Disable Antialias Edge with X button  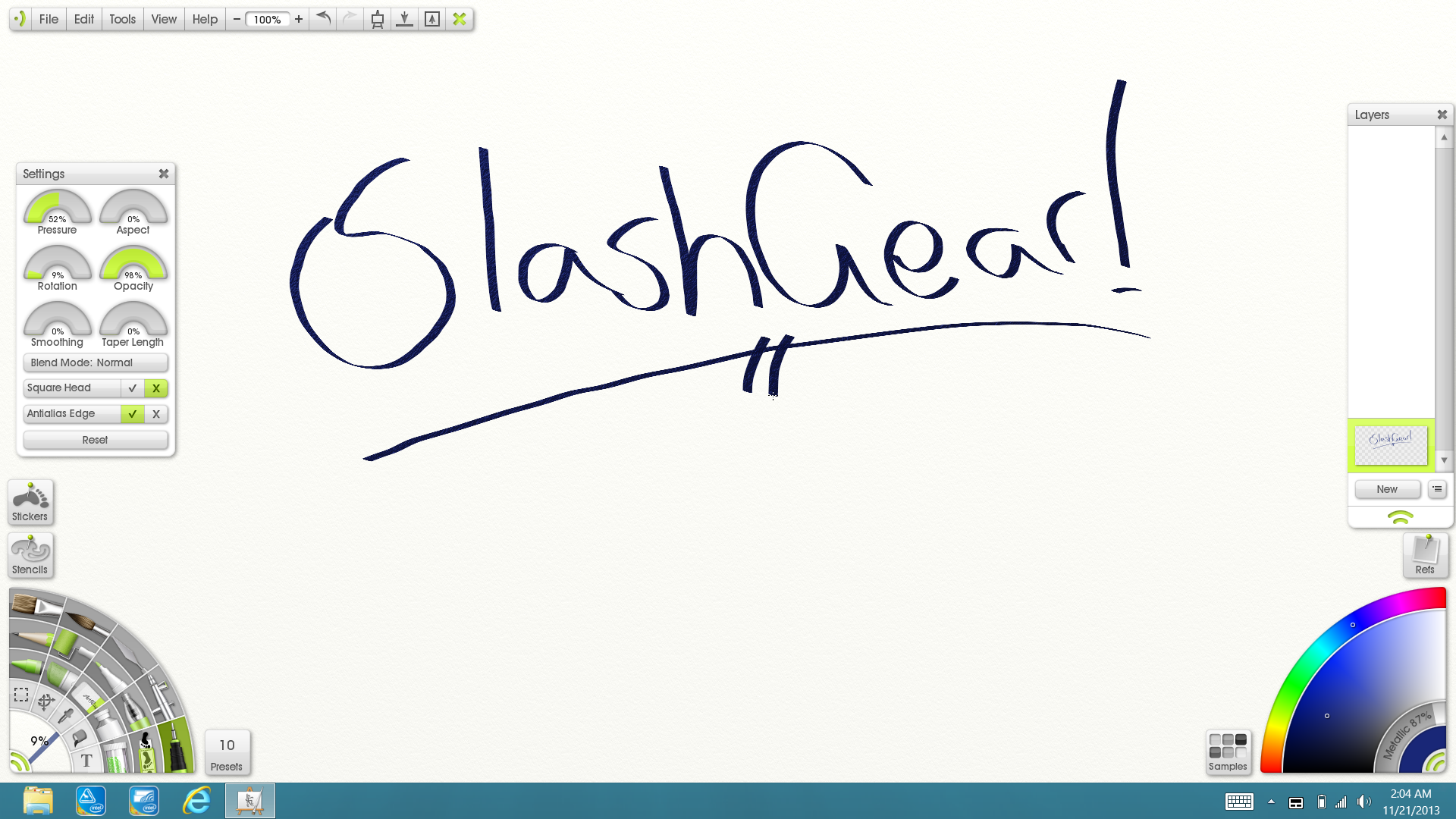click(x=156, y=414)
